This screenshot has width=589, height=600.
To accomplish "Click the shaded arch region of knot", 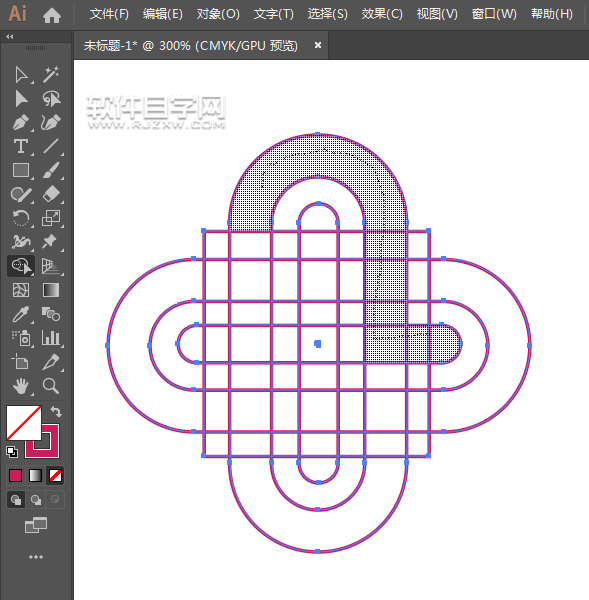I will click(x=318, y=156).
